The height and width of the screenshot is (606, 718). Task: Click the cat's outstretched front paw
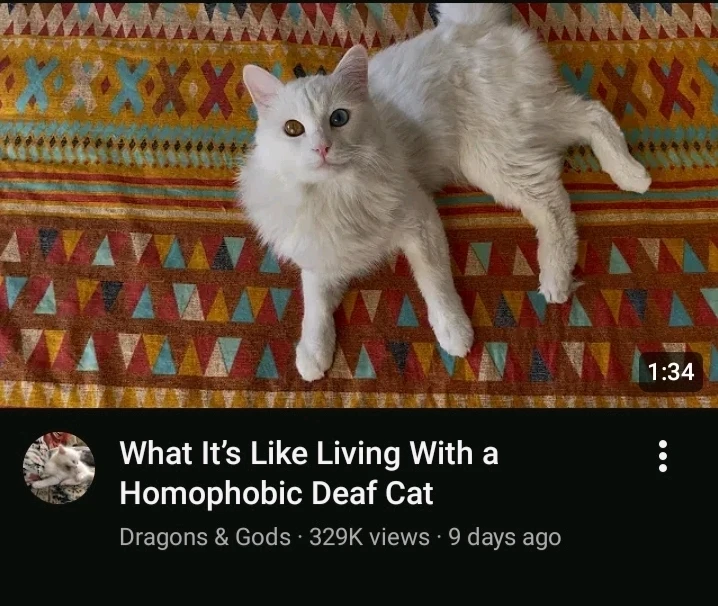coord(313,361)
